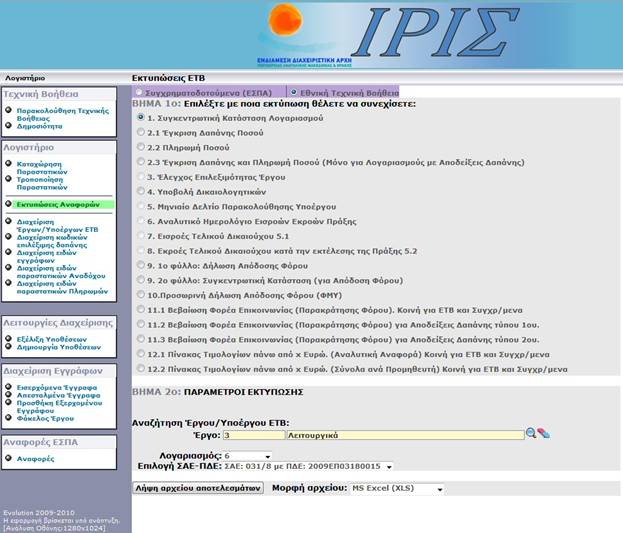The image size is (623, 533).
Task: Click the bullet icon beside Αναφορές
Action: pyautogui.click(x=9, y=459)
